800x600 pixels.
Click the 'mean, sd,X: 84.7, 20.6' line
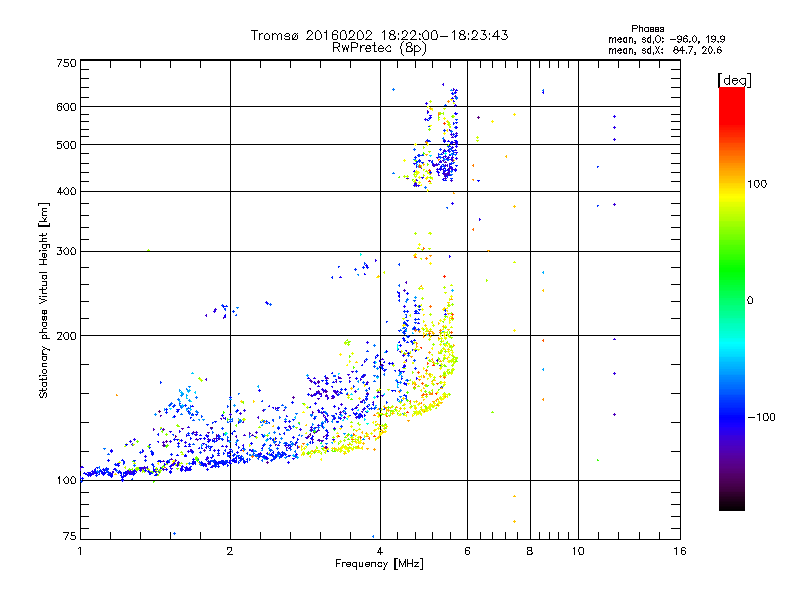pyautogui.click(x=665, y=50)
